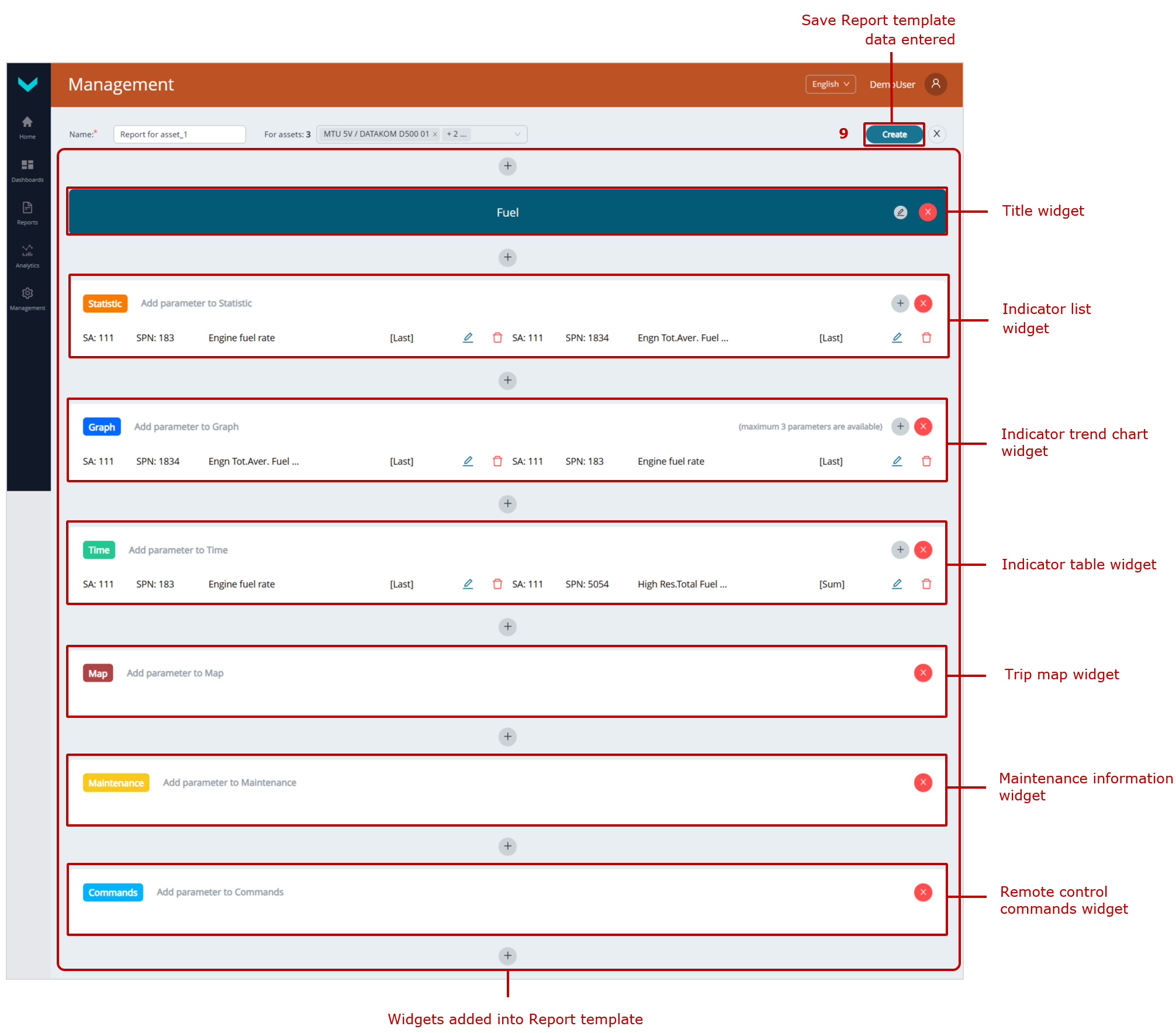Add widget above Fuel title

(507, 166)
